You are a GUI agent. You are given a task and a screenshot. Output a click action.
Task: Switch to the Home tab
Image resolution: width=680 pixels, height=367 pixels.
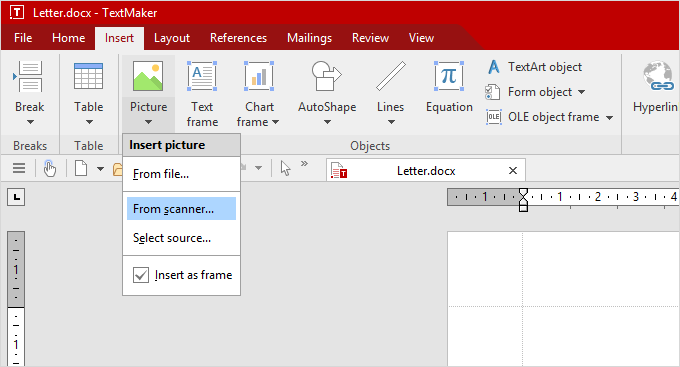pos(69,38)
